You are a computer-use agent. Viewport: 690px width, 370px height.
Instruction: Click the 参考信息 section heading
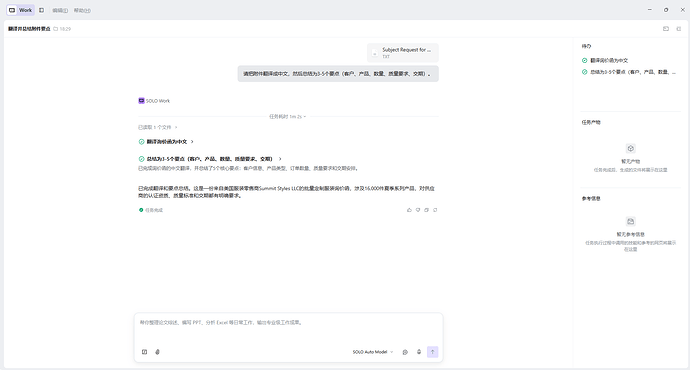coord(591,199)
